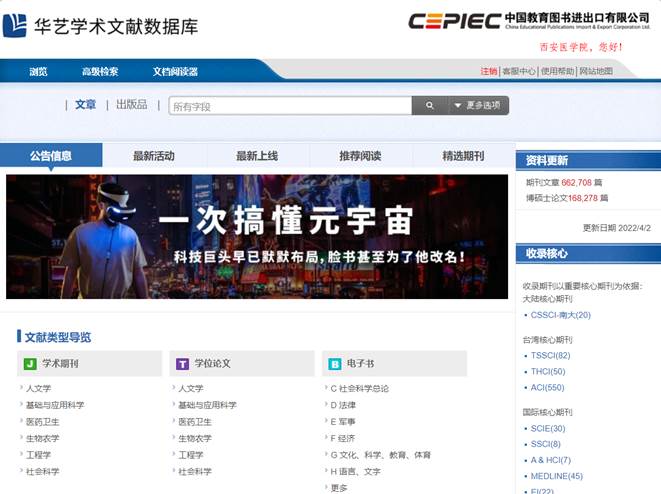Open 工程学 under 学位论文
The width and height of the screenshot is (661, 494).
point(191,455)
